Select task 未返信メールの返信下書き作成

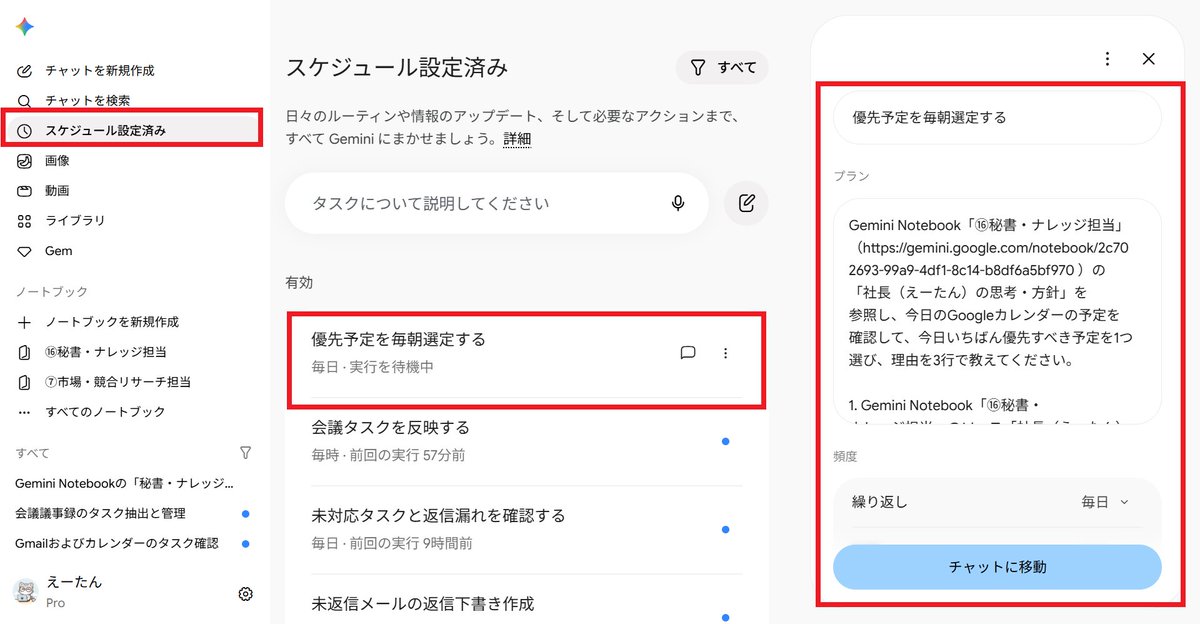click(x=527, y=603)
